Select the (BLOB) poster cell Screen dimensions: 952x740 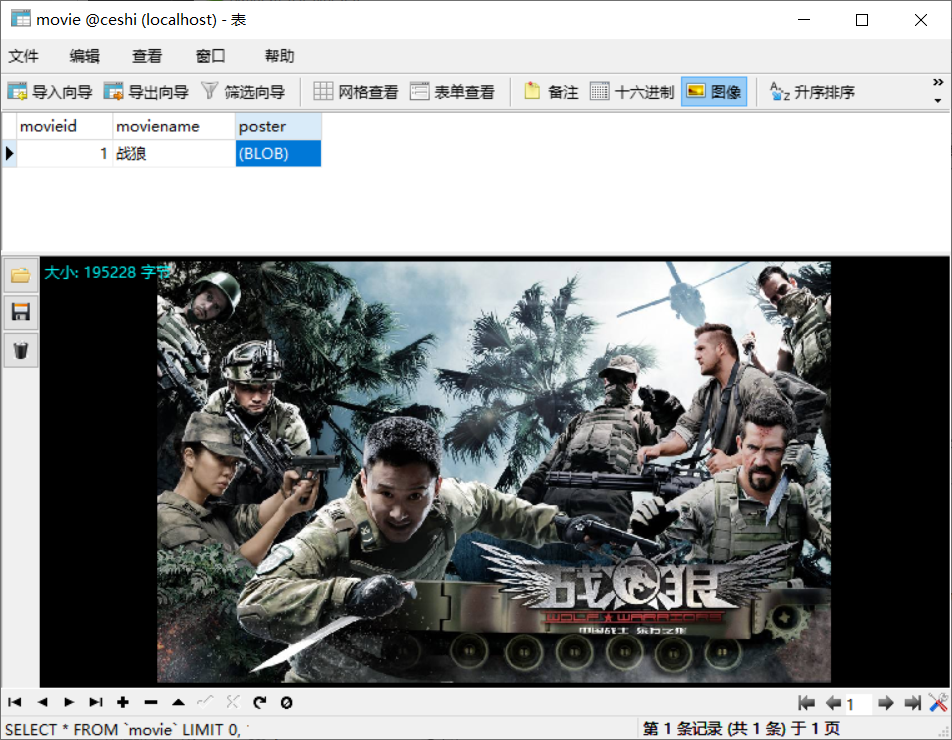tap(278, 154)
